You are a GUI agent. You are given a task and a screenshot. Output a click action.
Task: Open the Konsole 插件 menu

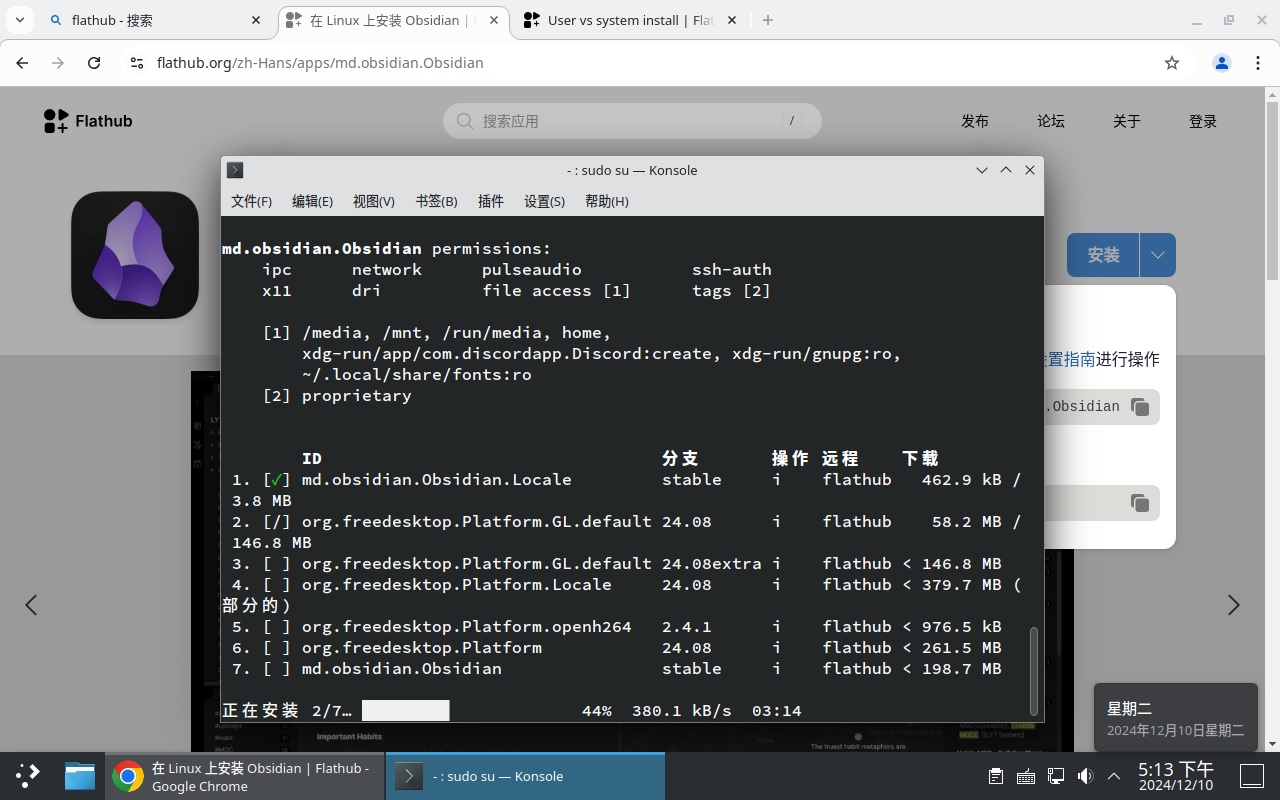[491, 201]
